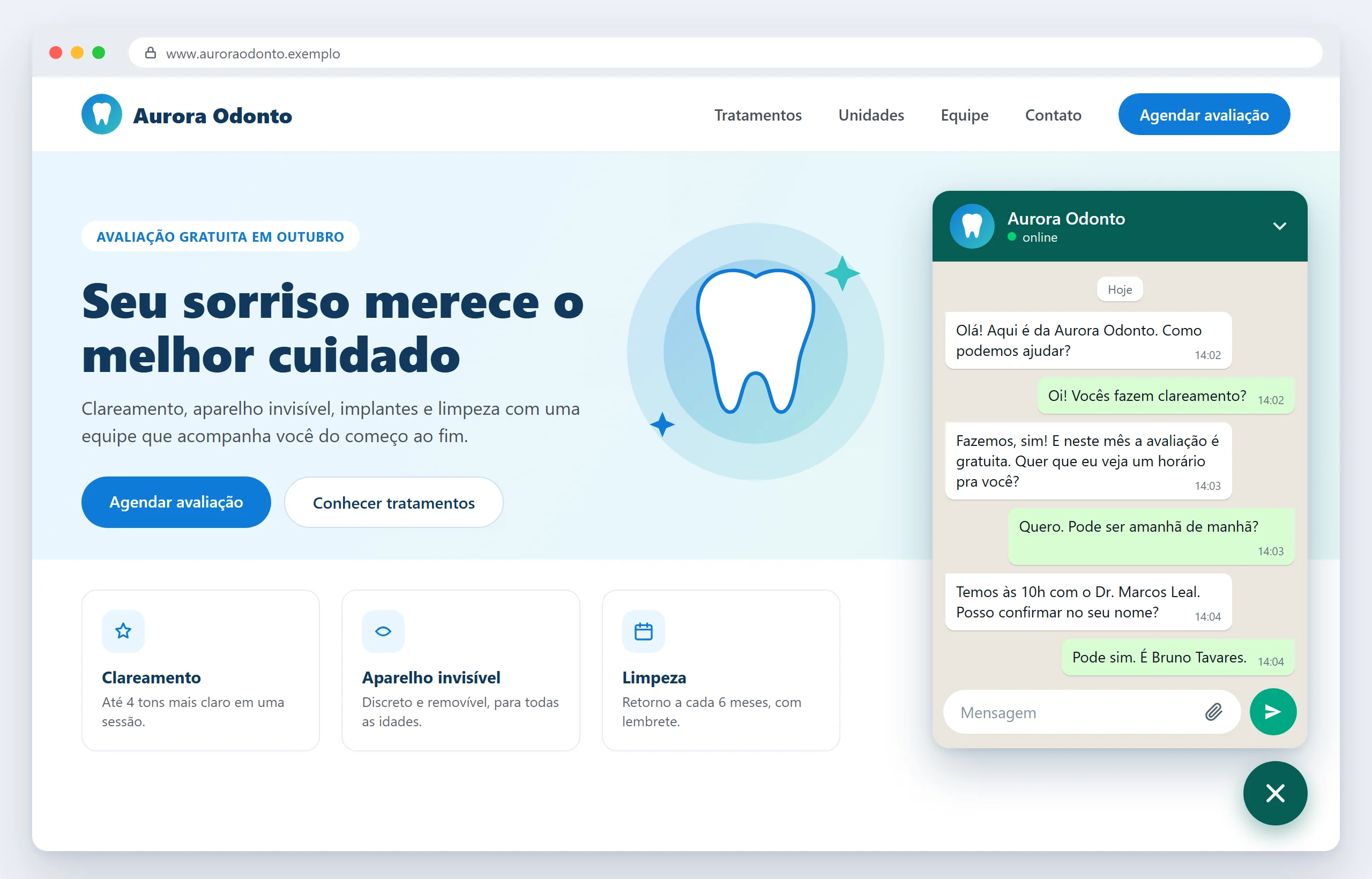Viewport: 1372px width, 879px height.
Task: Click Agendar avaliação button in hero section
Action: click(x=176, y=502)
